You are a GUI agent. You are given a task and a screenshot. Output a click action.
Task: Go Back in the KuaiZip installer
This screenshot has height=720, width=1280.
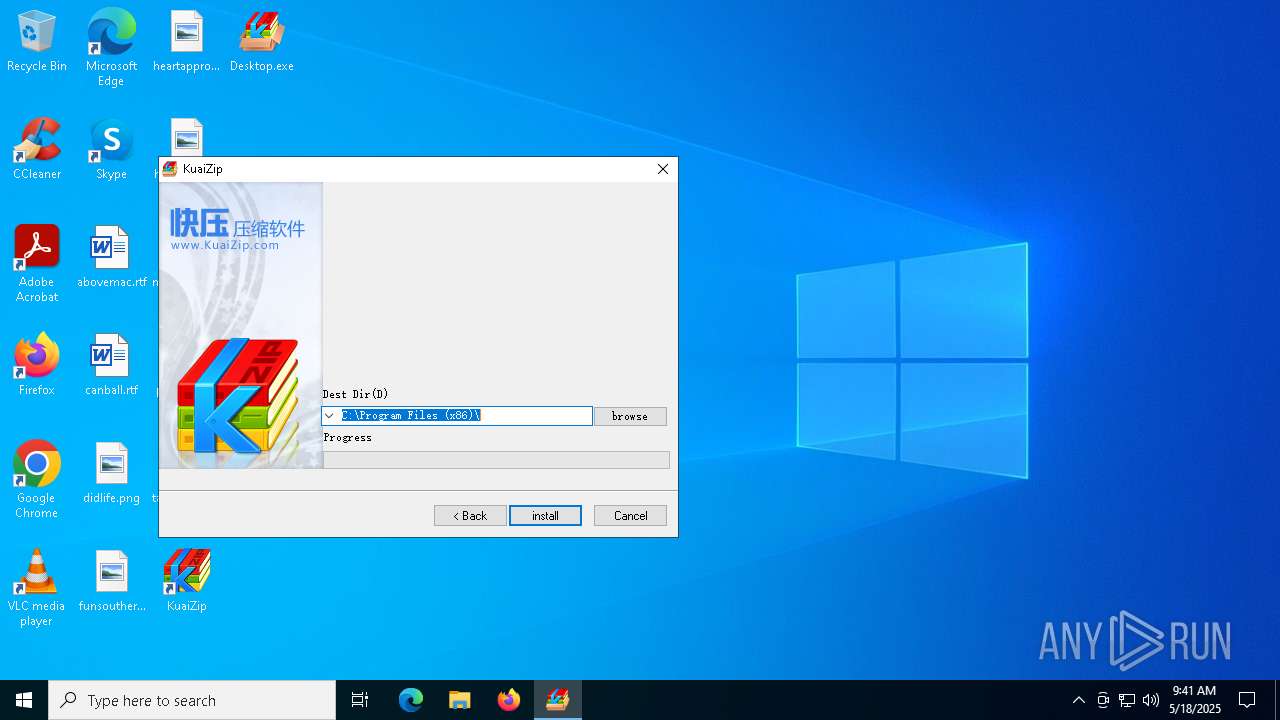[x=470, y=516]
